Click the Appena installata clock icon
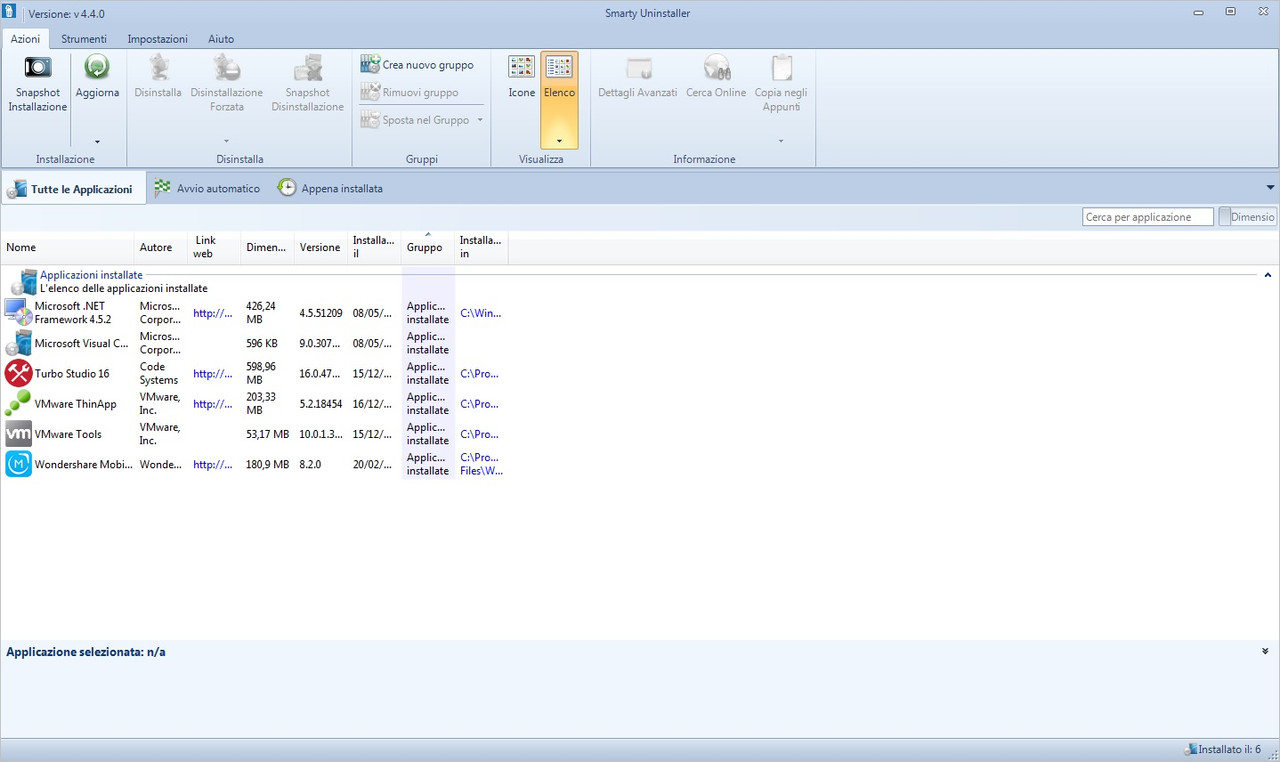Image resolution: width=1280 pixels, height=762 pixels. tap(287, 188)
